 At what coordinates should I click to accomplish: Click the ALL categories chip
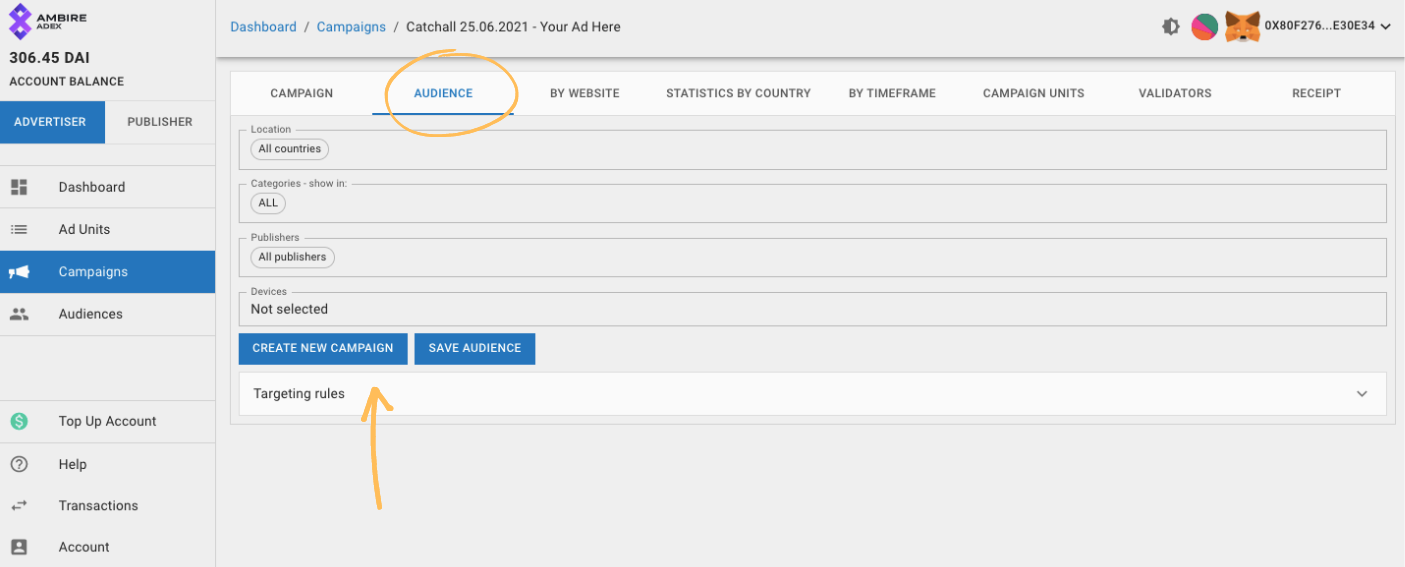point(268,203)
